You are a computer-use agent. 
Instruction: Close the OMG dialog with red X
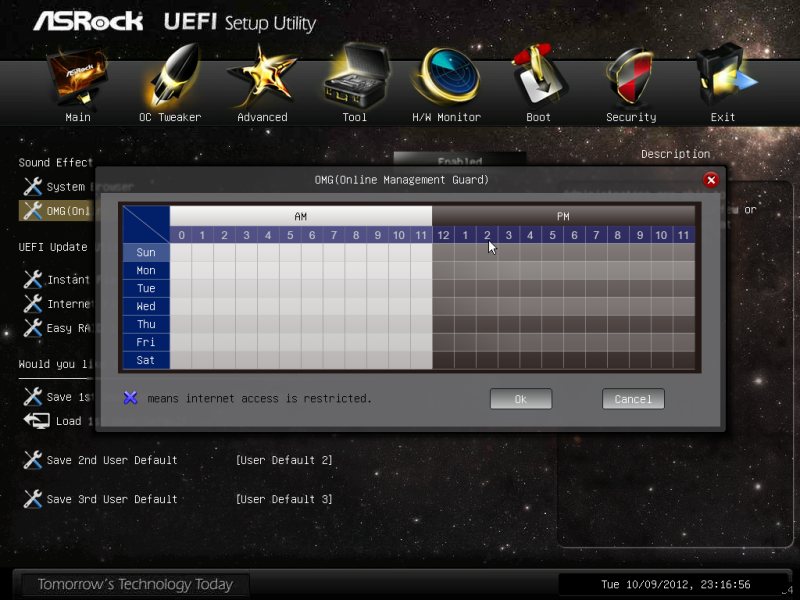(x=711, y=180)
